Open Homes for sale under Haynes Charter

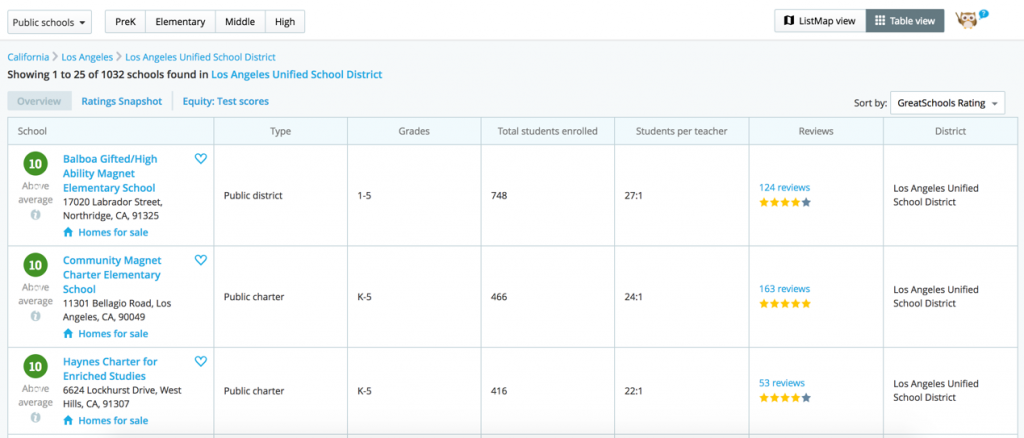click(x=113, y=420)
